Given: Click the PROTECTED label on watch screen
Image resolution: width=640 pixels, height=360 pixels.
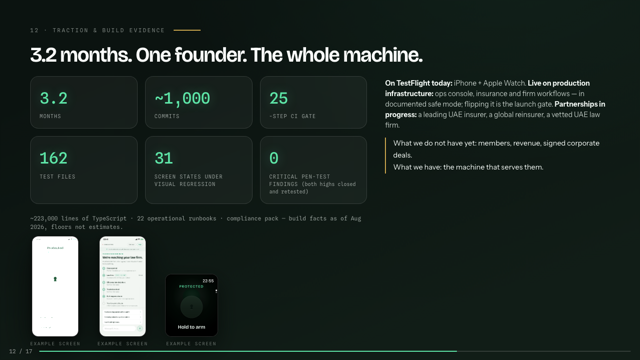Looking at the screenshot, I should pos(191,287).
